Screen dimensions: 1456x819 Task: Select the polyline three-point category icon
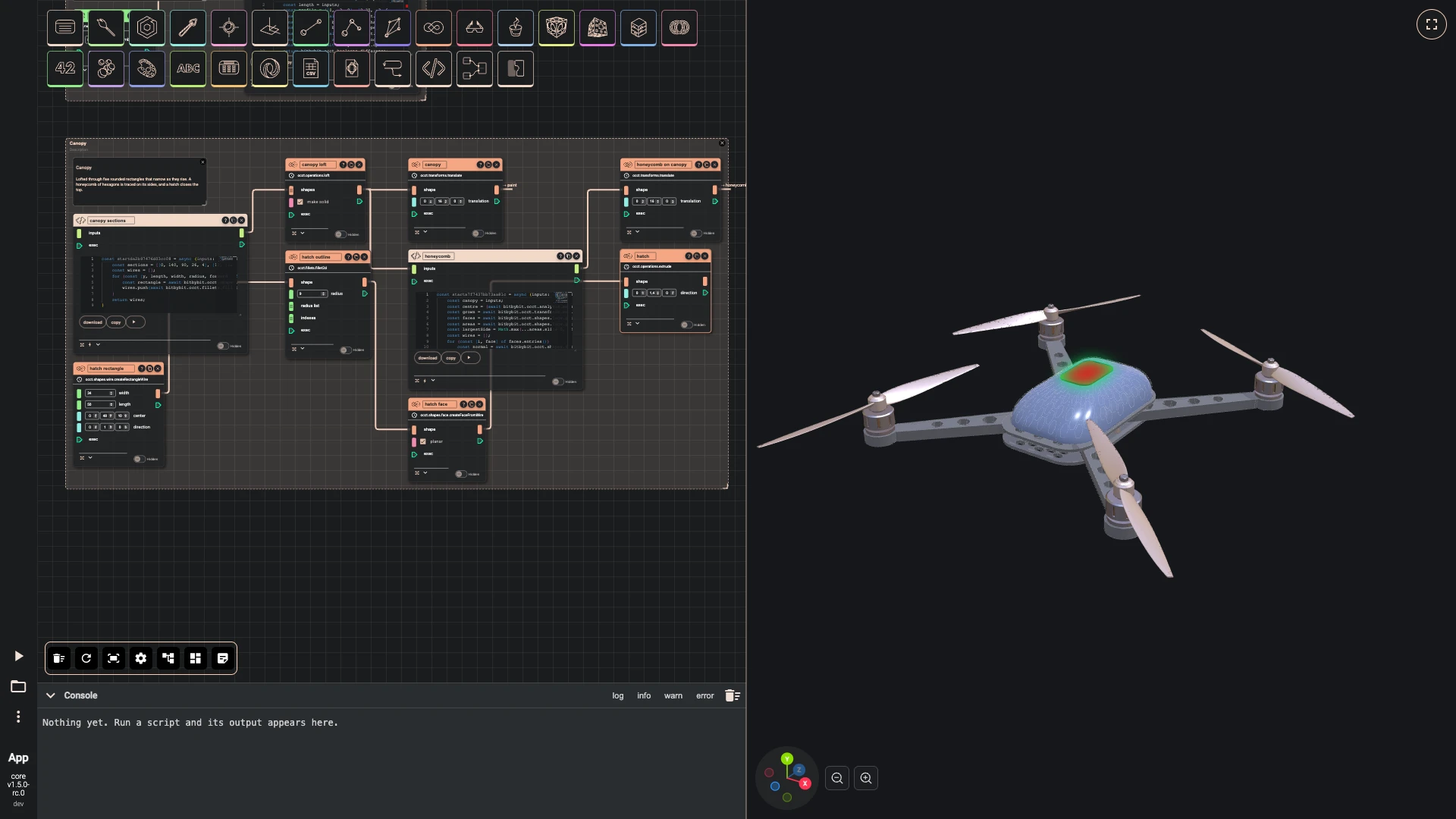352,28
